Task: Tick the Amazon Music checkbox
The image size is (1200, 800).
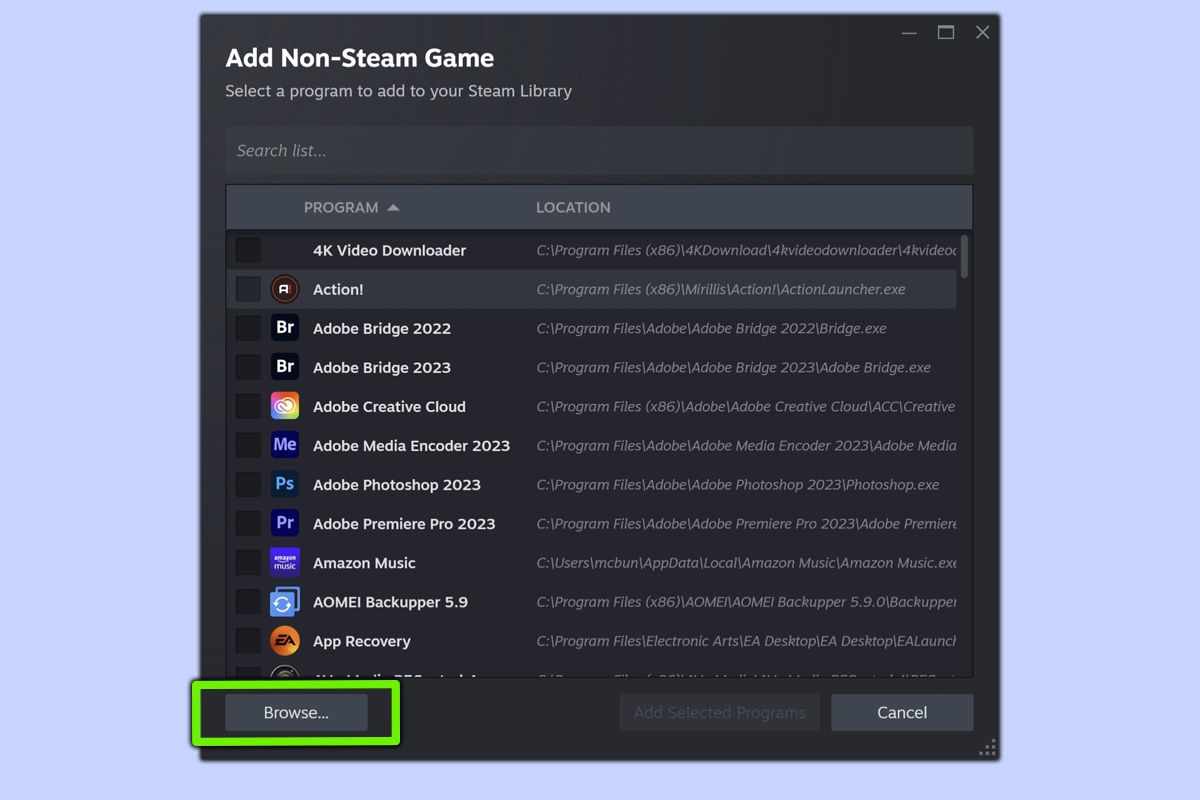Action: tap(247, 562)
